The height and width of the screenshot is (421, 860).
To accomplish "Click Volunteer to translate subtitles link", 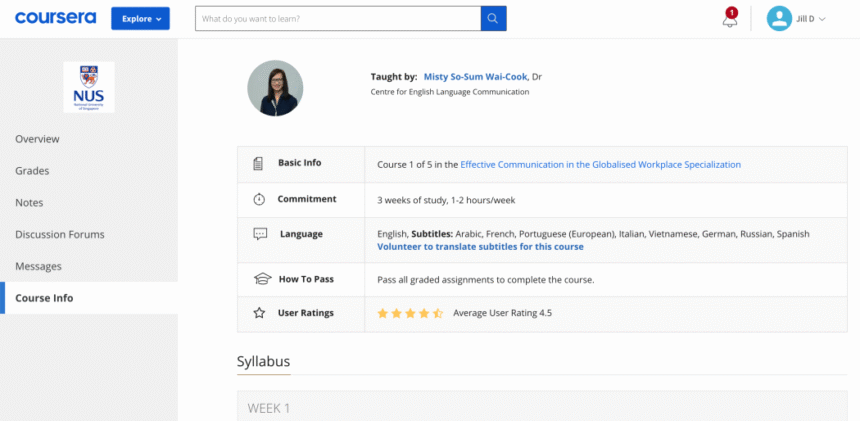I will (x=480, y=247).
